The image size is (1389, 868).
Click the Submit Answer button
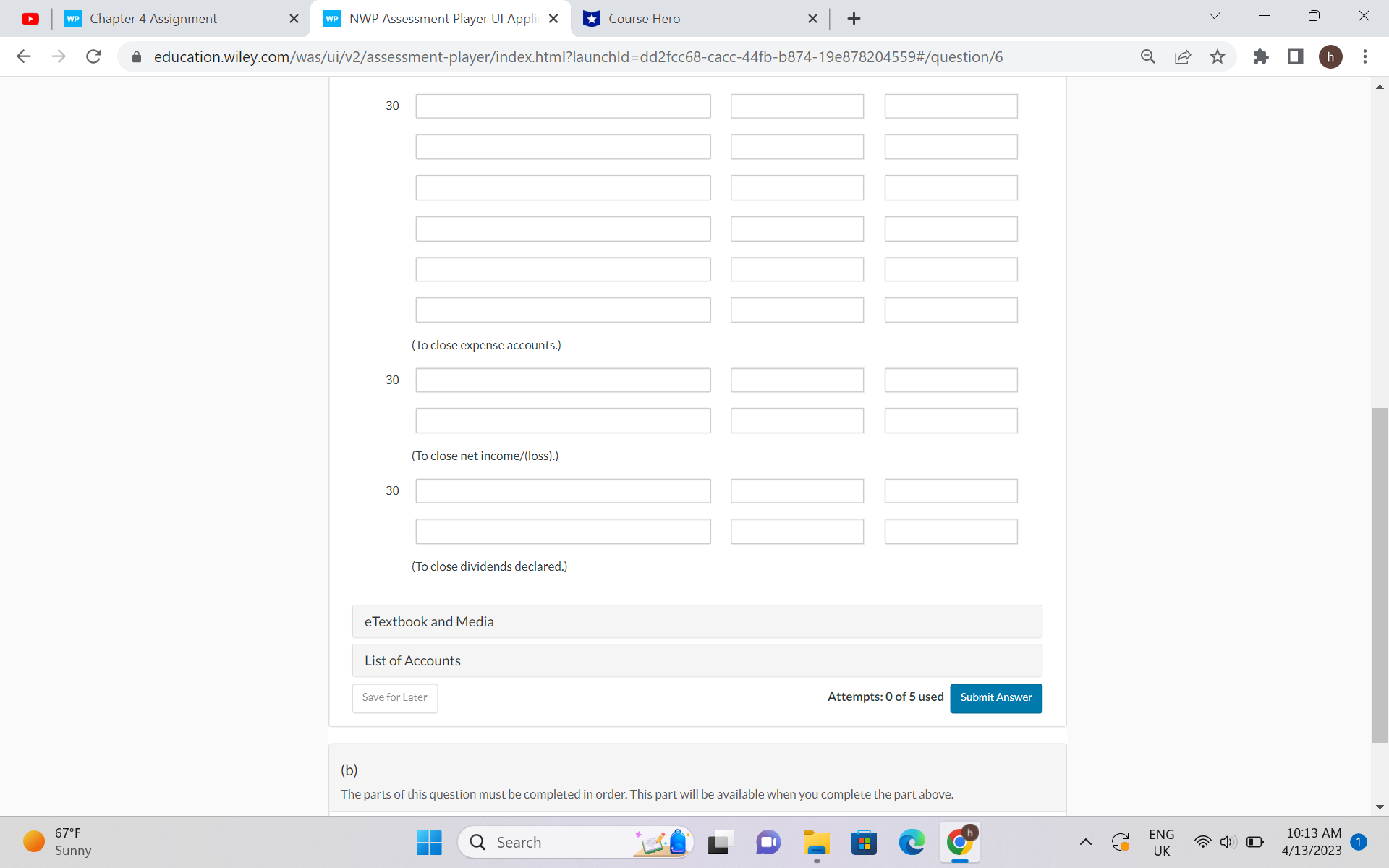[x=995, y=697]
